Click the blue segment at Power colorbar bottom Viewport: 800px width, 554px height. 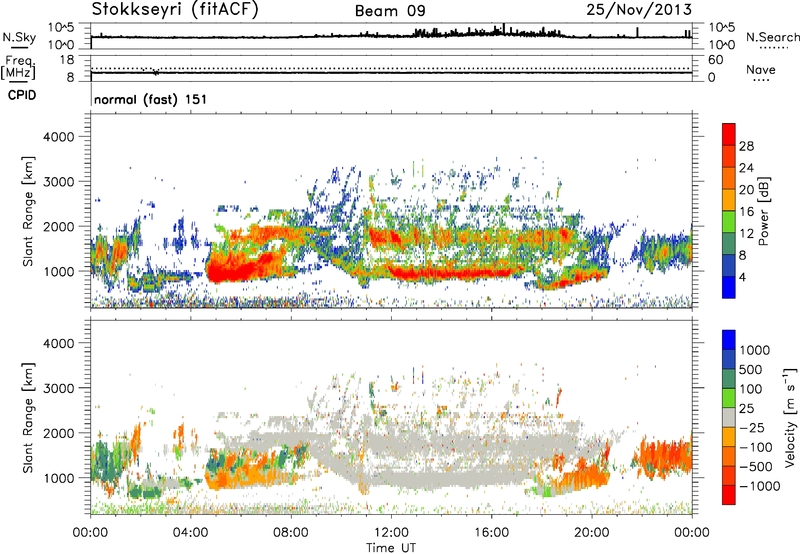[729, 287]
